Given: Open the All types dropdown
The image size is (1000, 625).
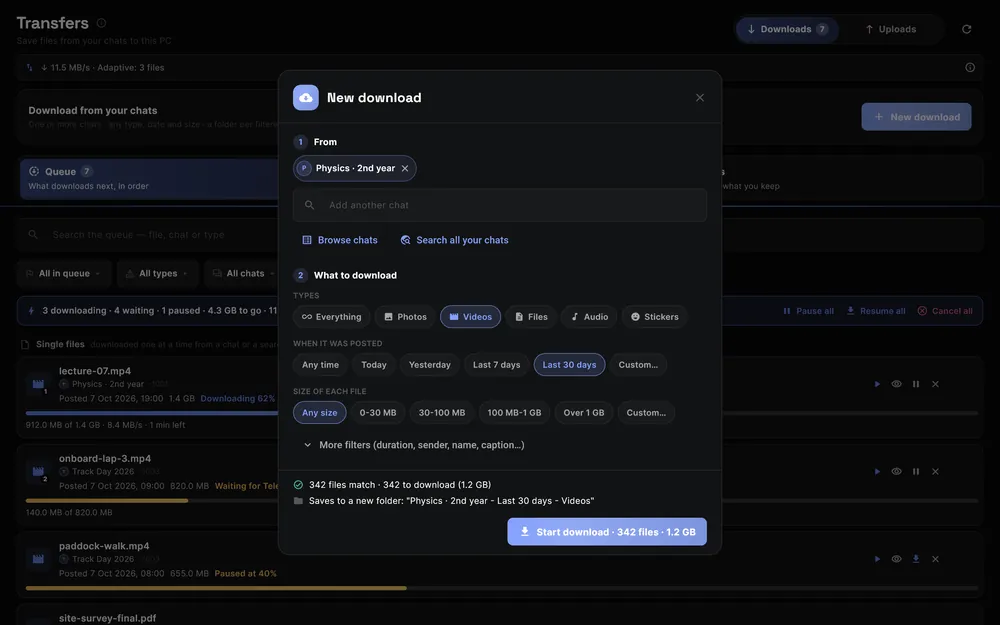Looking at the screenshot, I should [158, 274].
